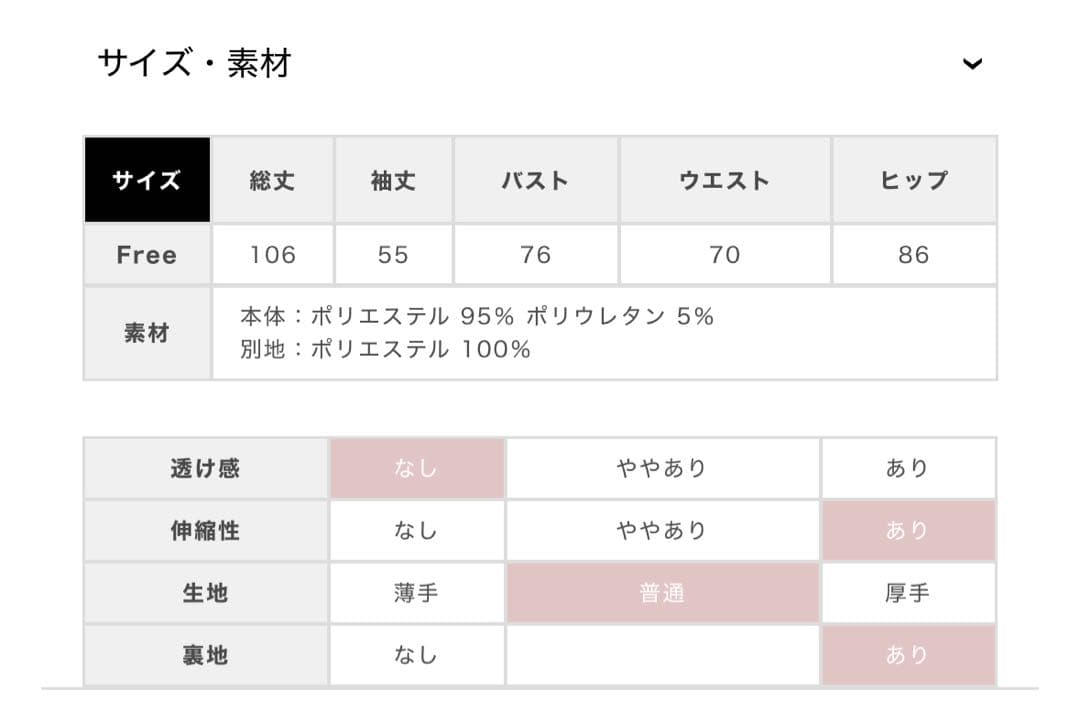Image resolution: width=1080 pixels, height=725 pixels.
Task: Click the バスト column header
Action: (535, 181)
